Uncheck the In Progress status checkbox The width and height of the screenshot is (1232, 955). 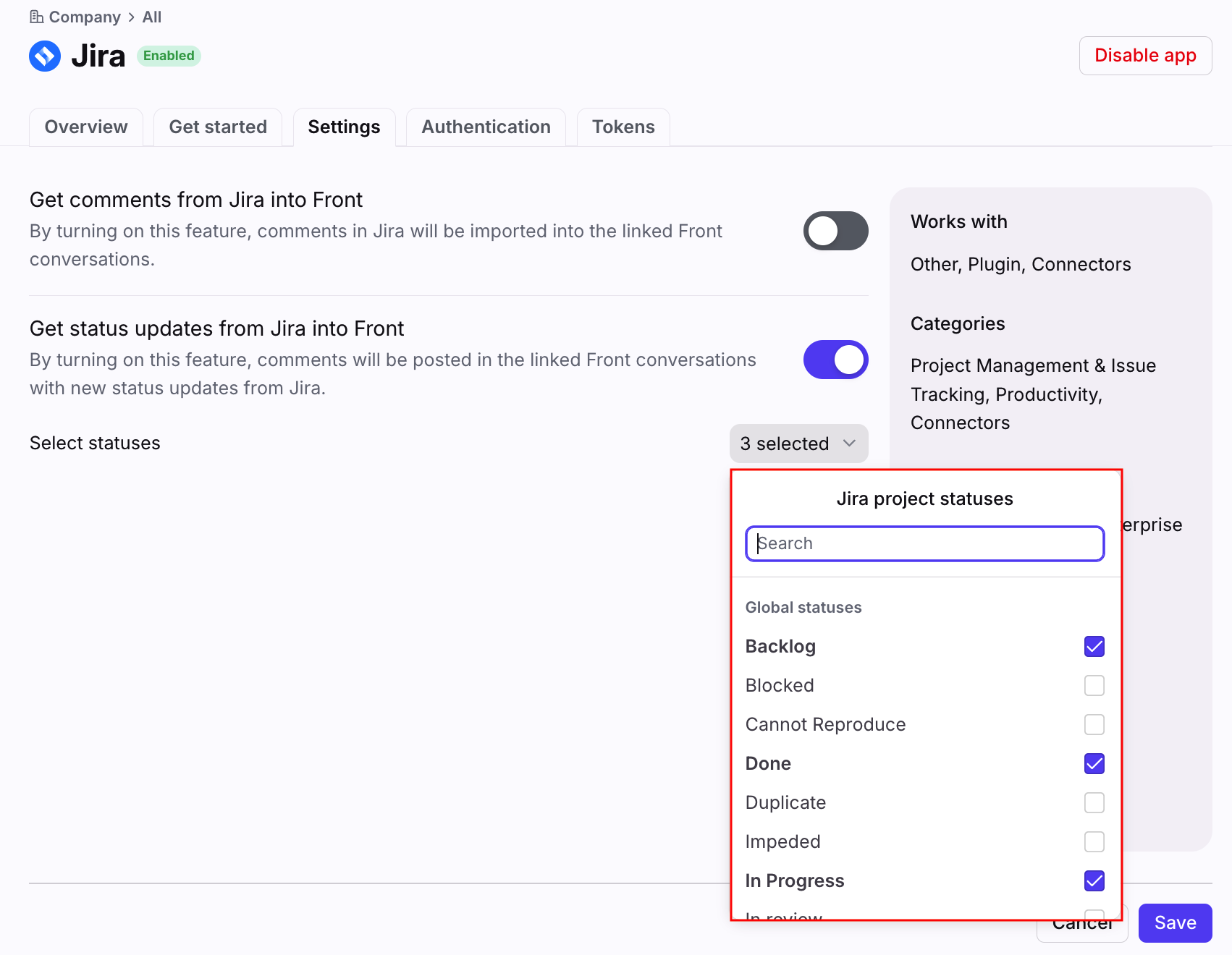[x=1094, y=880]
